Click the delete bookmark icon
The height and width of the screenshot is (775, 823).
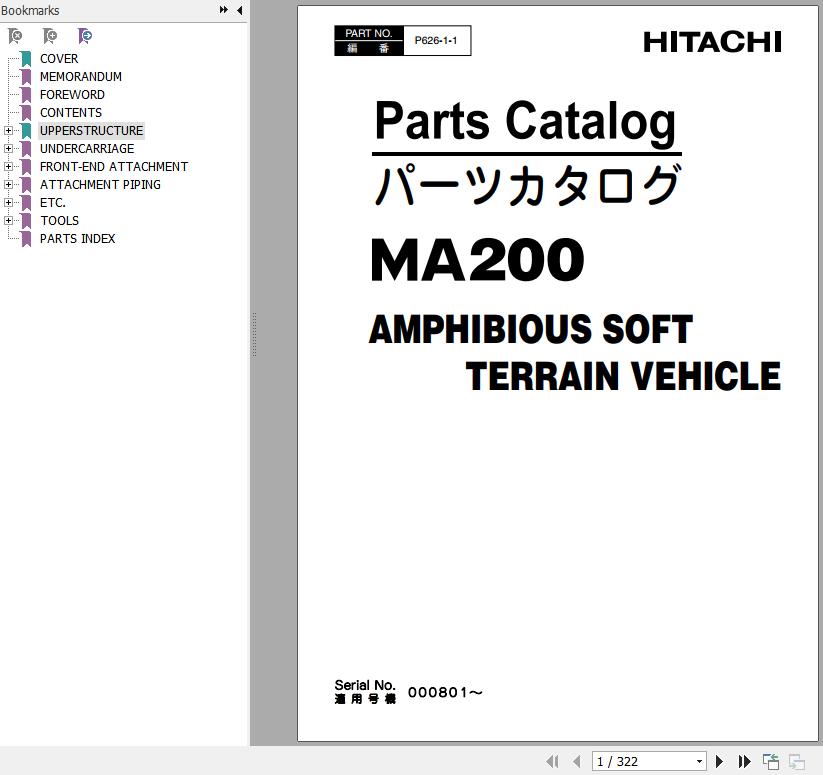(x=15, y=36)
